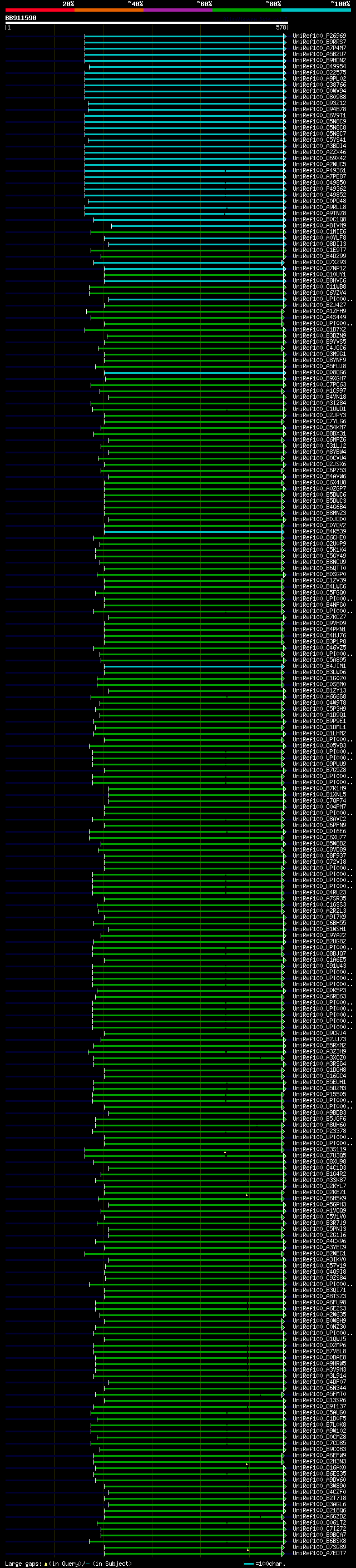Select the UniRef100_A9TNZ8 label

[319, 213]
